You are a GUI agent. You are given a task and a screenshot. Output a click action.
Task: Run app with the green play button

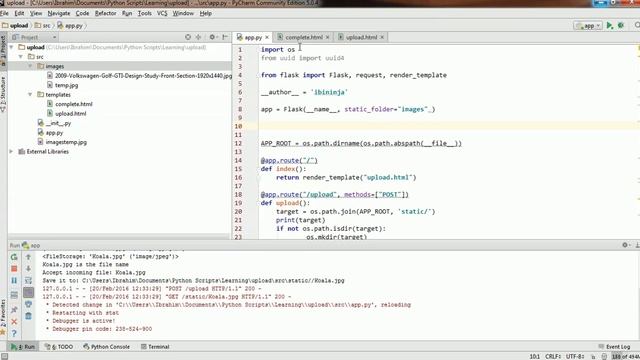click(610, 25)
